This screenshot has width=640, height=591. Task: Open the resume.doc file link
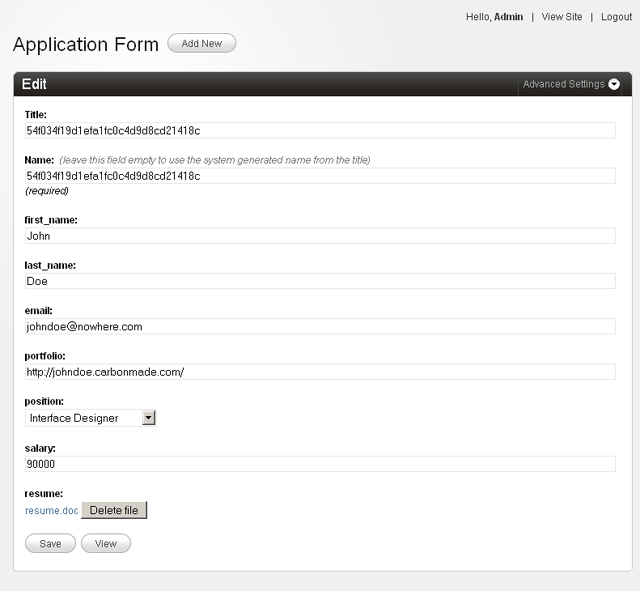point(51,510)
